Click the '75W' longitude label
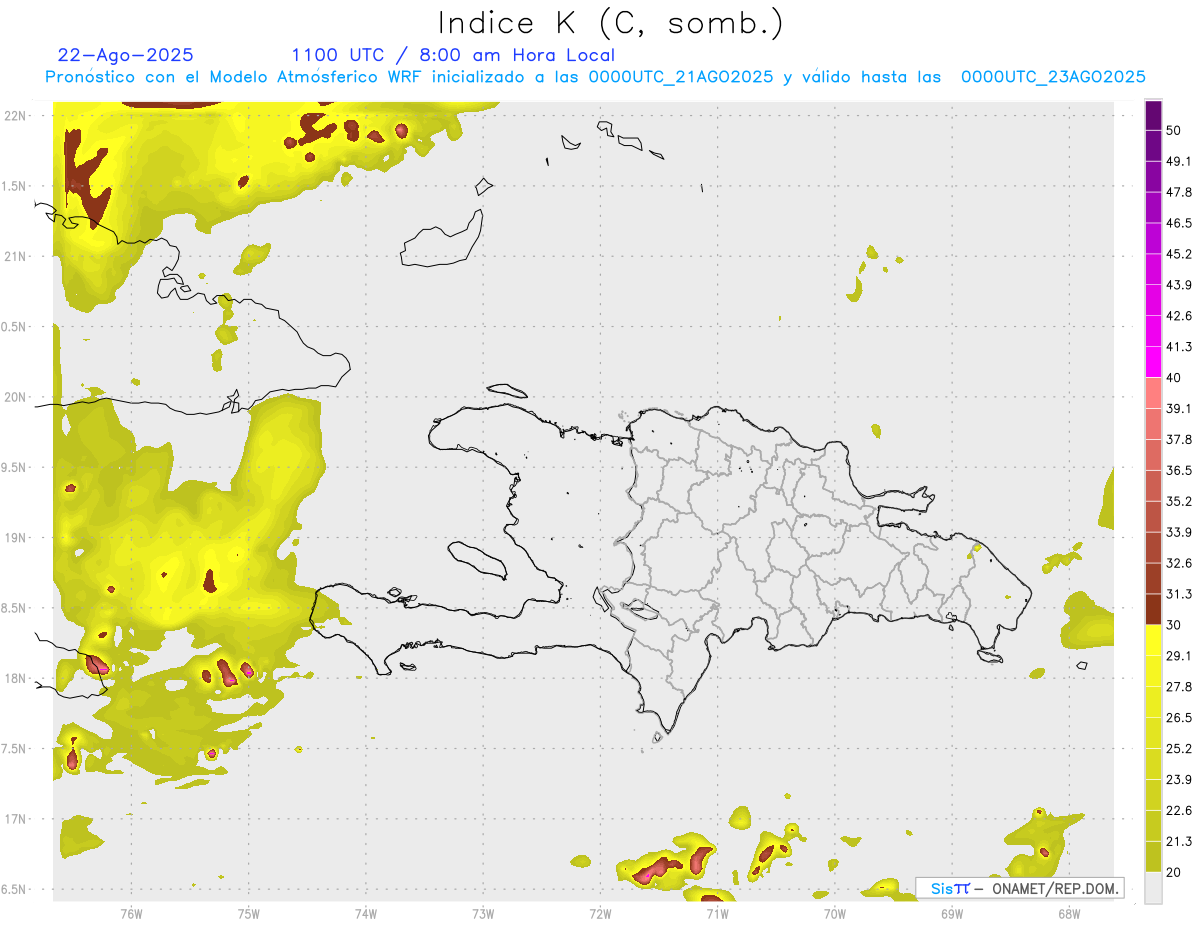Viewport: 1200px width, 927px height. point(249,913)
